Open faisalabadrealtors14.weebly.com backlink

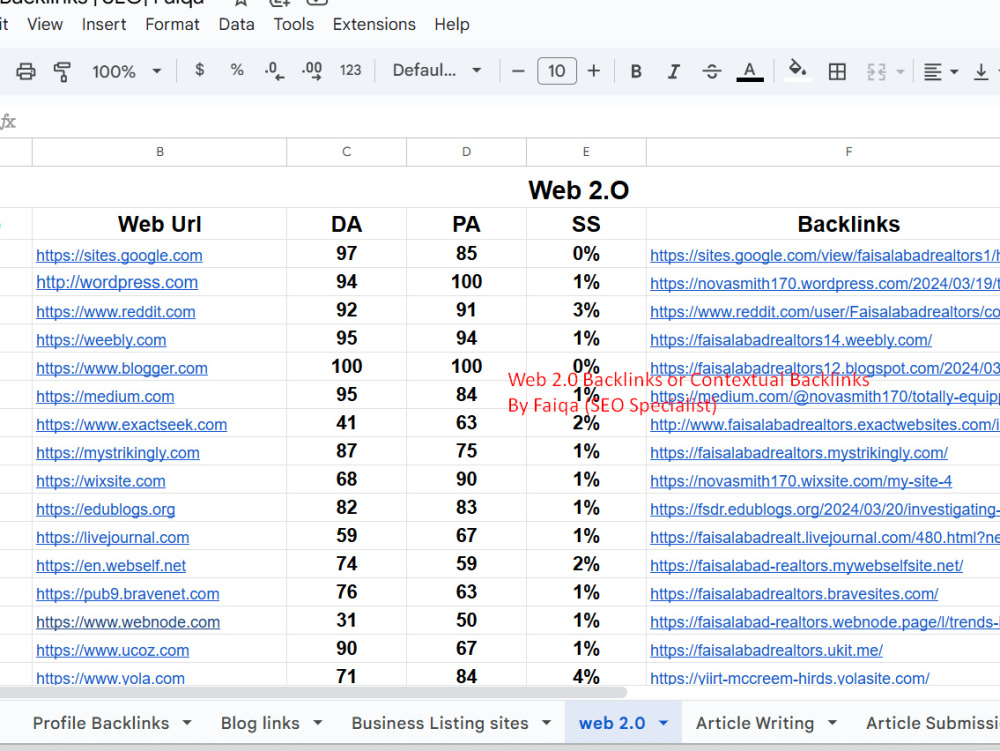tap(791, 340)
